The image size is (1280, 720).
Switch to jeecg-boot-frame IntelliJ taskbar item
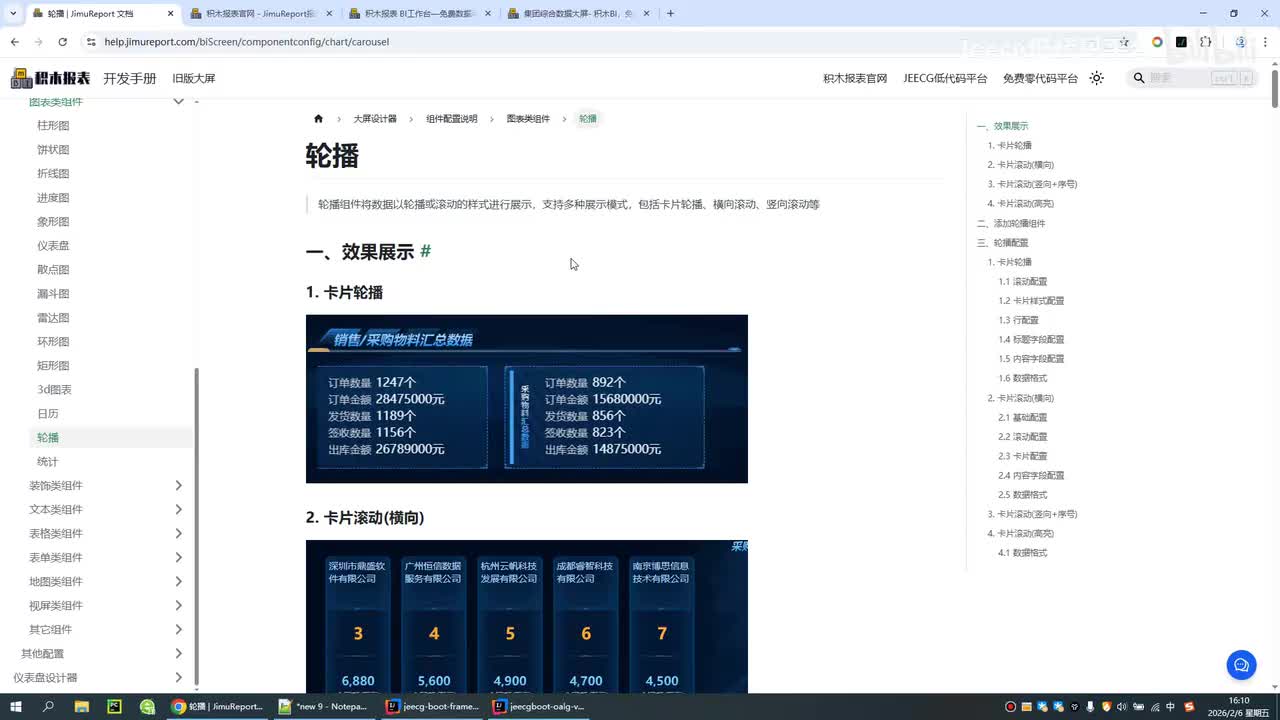click(x=433, y=706)
